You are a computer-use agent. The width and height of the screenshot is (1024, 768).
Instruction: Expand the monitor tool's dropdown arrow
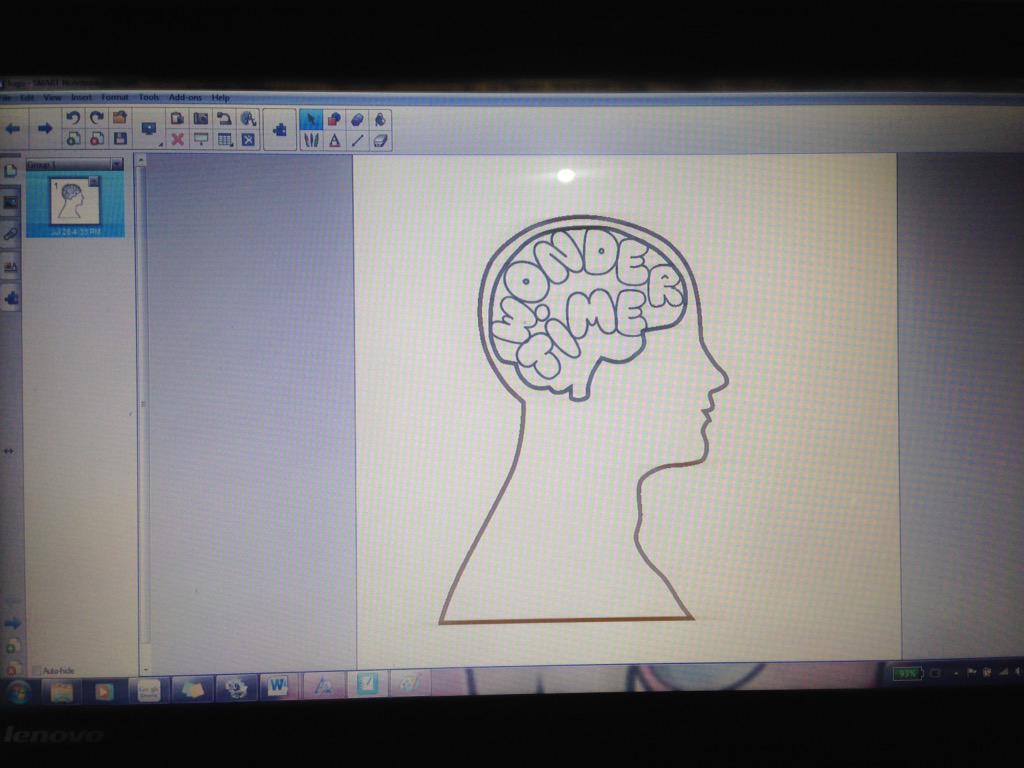pos(161,145)
